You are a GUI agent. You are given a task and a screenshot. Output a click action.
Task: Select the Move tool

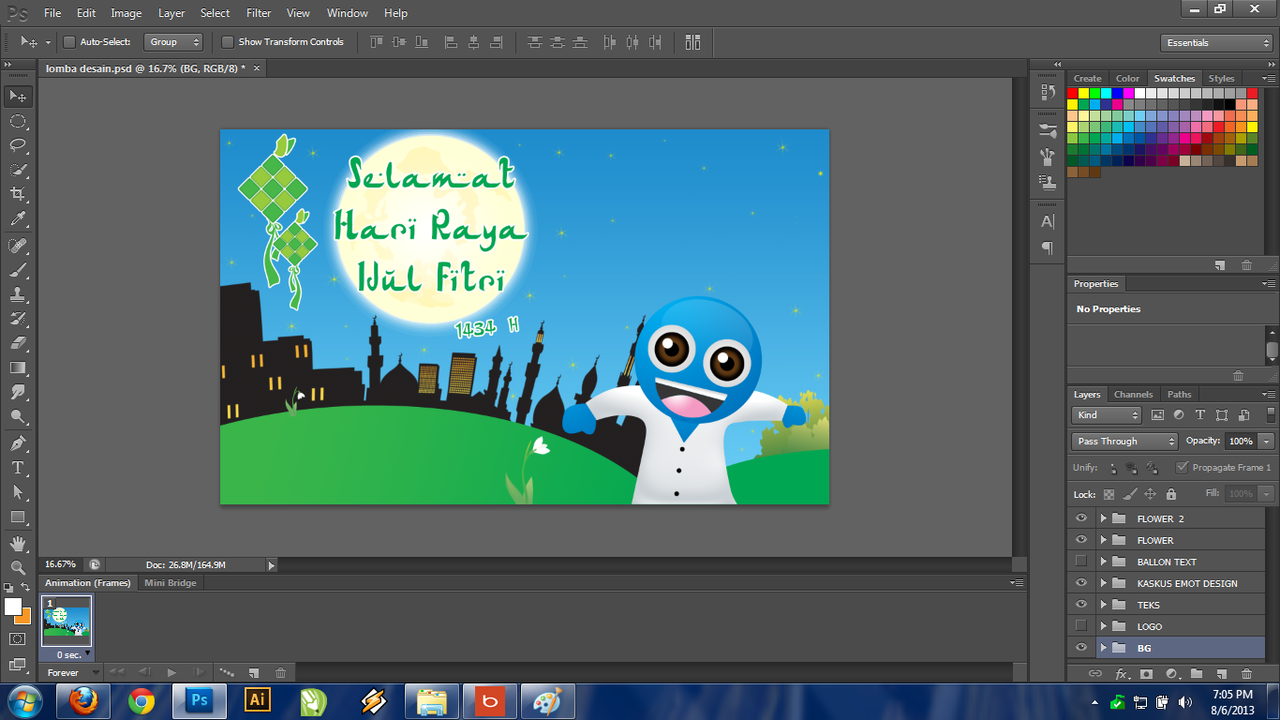[18, 96]
